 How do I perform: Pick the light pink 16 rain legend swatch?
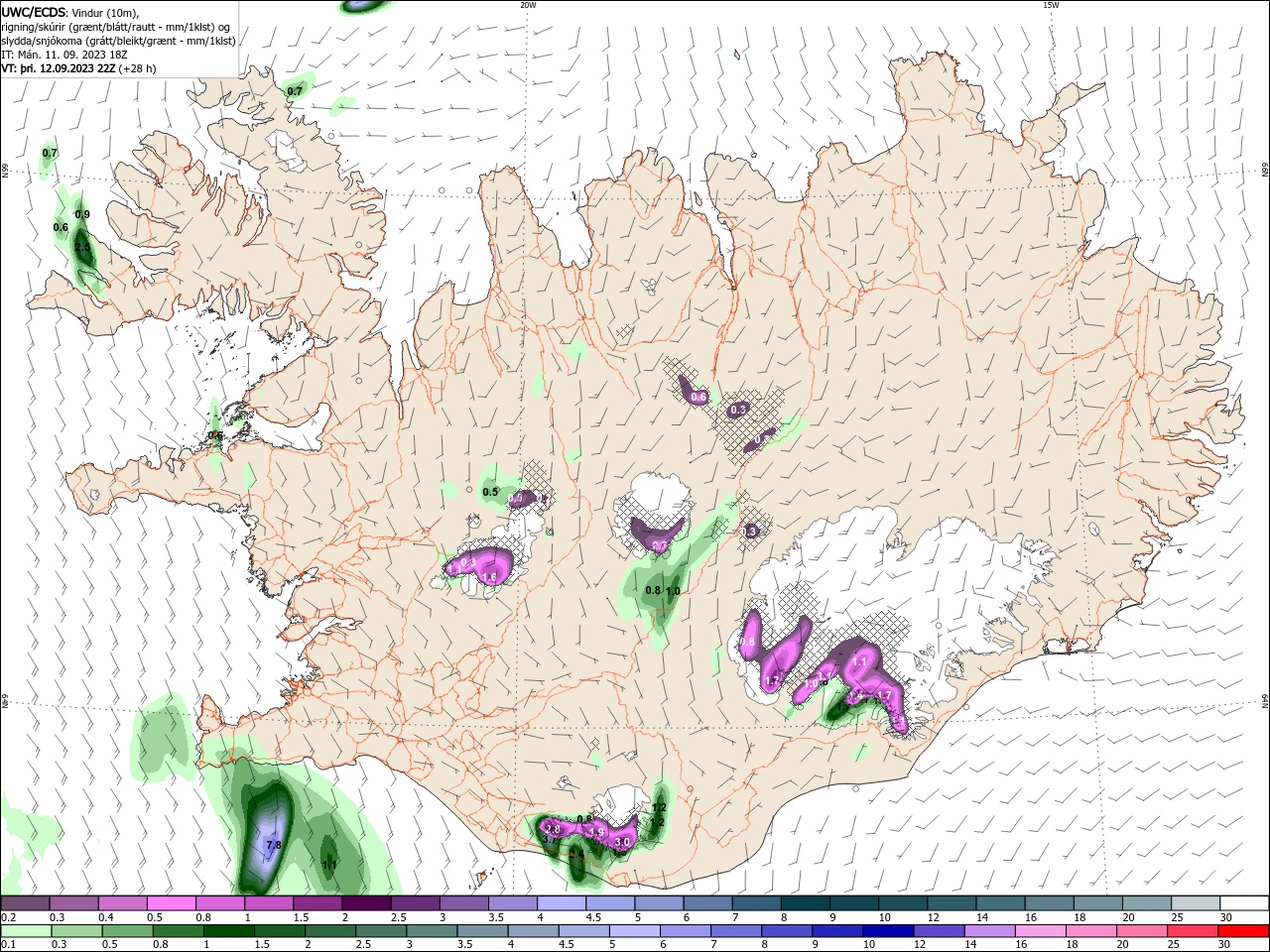point(1040,931)
